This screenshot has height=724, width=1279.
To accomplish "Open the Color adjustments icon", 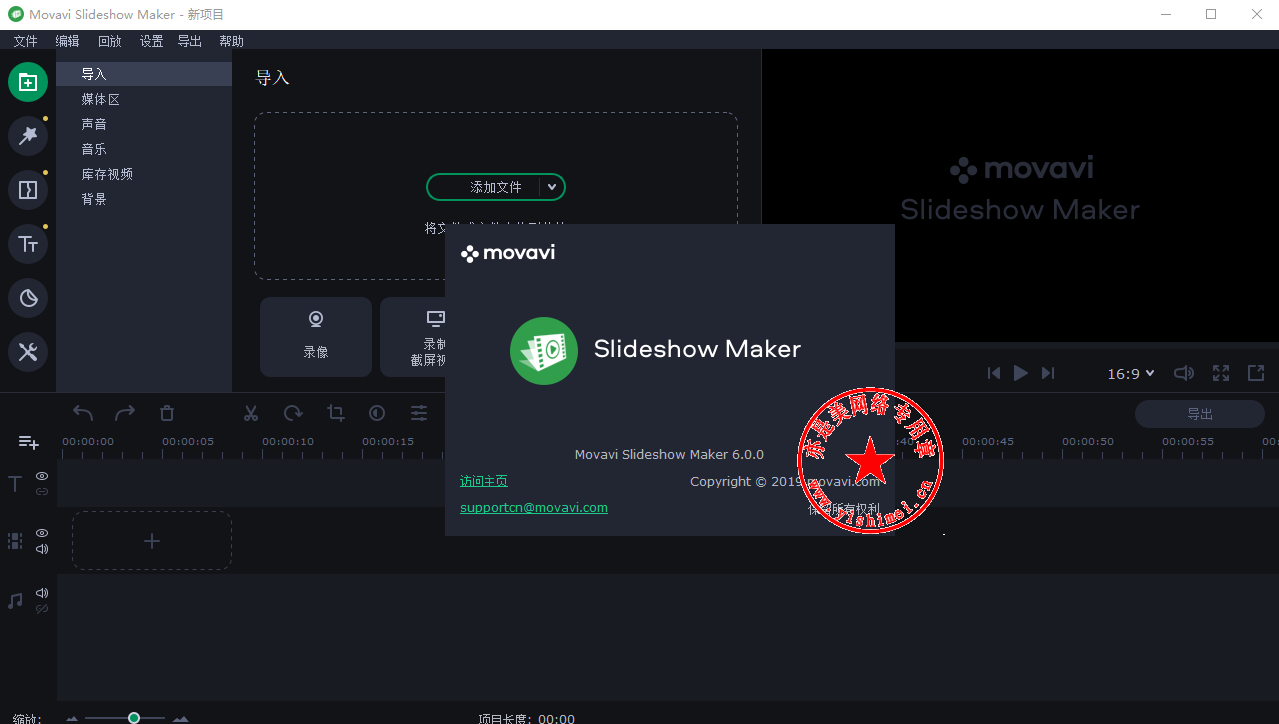I will 377,413.
